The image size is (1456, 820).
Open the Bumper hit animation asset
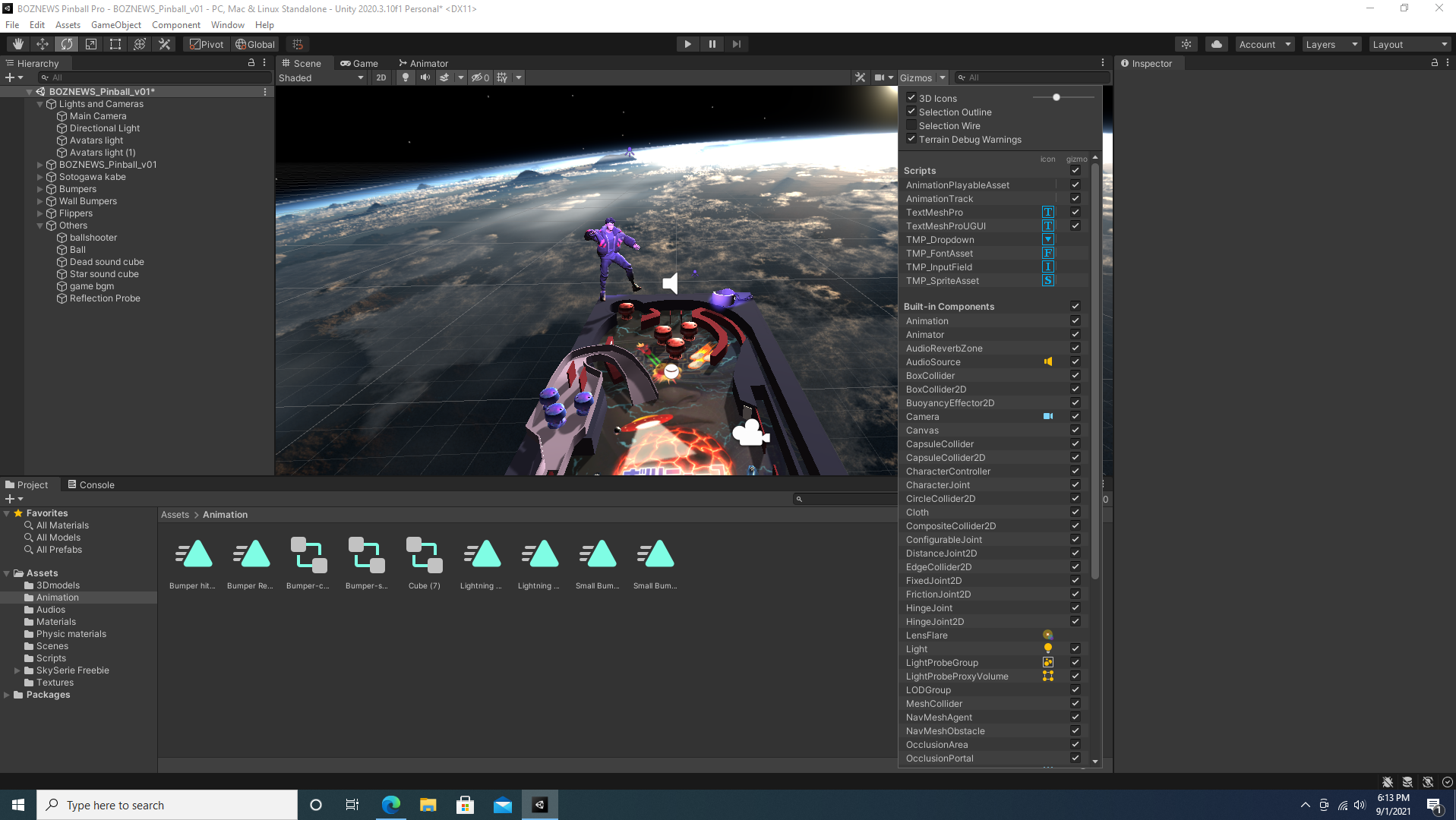coord(193,563)
